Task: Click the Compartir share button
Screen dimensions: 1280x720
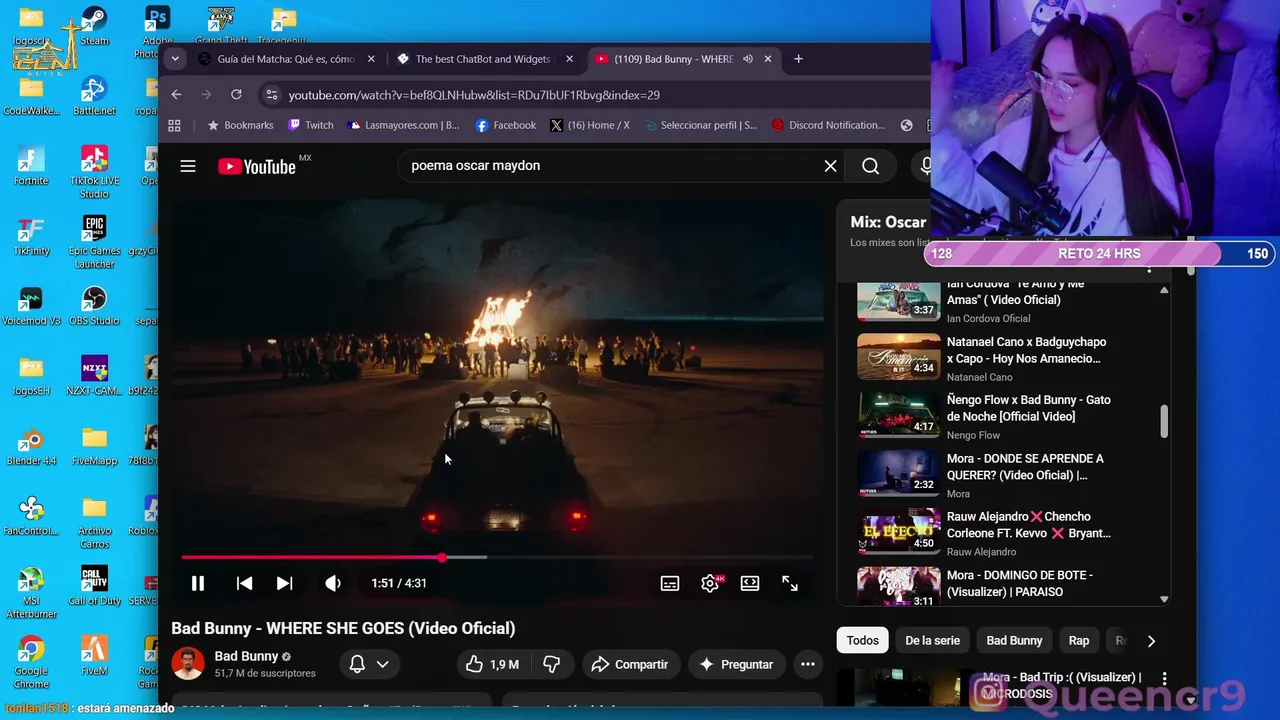Action: coord(630,664)
